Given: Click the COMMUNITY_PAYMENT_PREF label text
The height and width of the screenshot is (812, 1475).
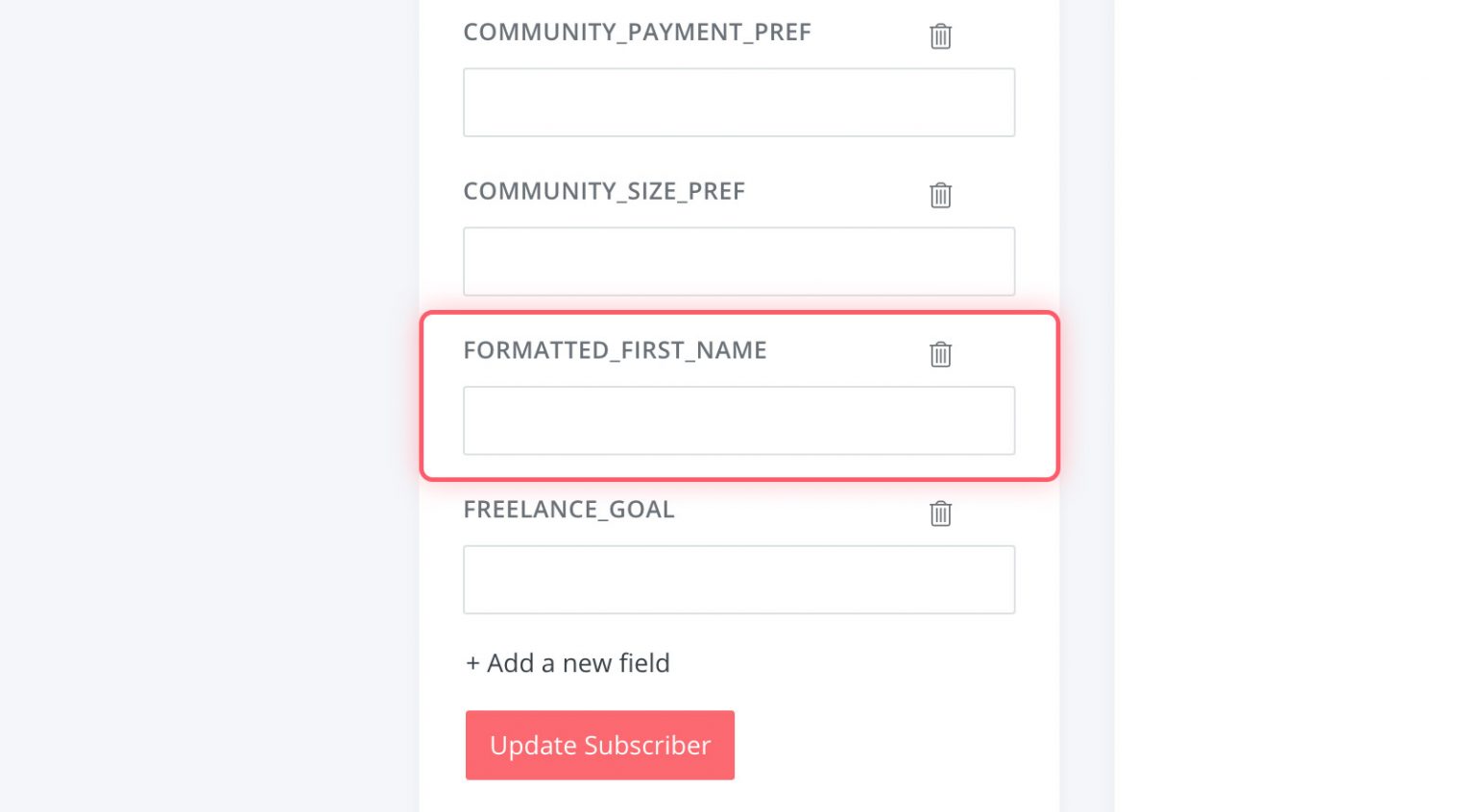Looking at the screenshot, I should (x=637, y=32).
